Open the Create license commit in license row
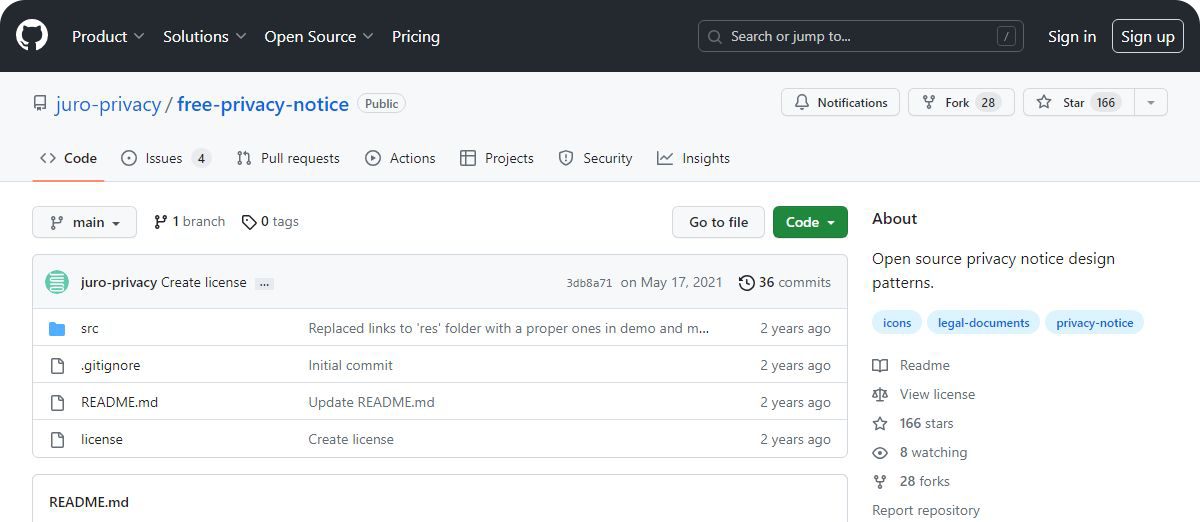 click(351, 439)
